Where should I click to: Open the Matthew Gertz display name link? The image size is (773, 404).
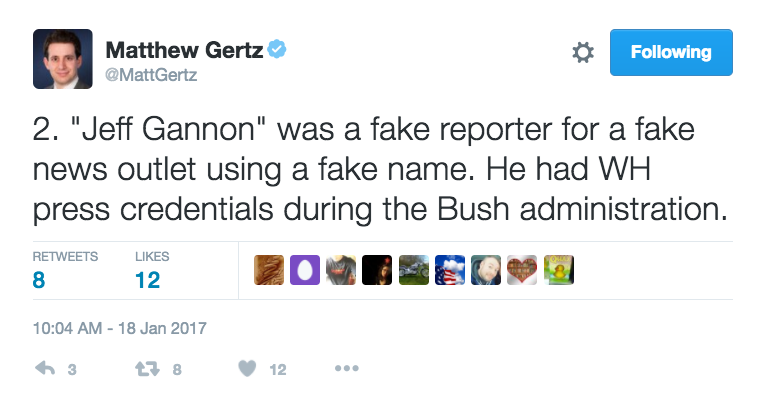click(181, 49)
